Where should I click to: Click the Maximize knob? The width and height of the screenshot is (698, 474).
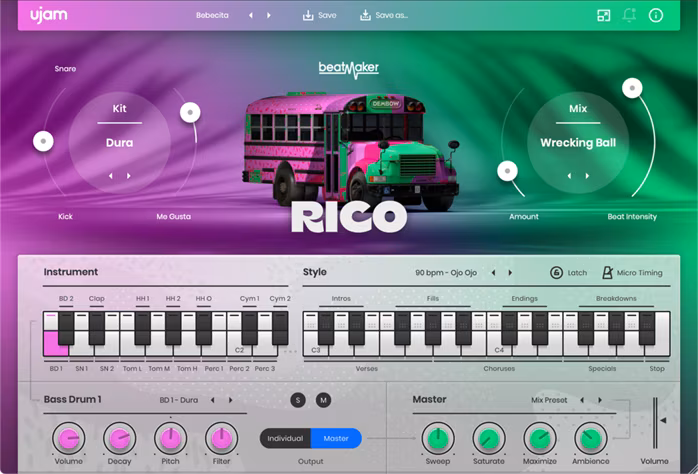pyautogui.click(x=540, y=438)
